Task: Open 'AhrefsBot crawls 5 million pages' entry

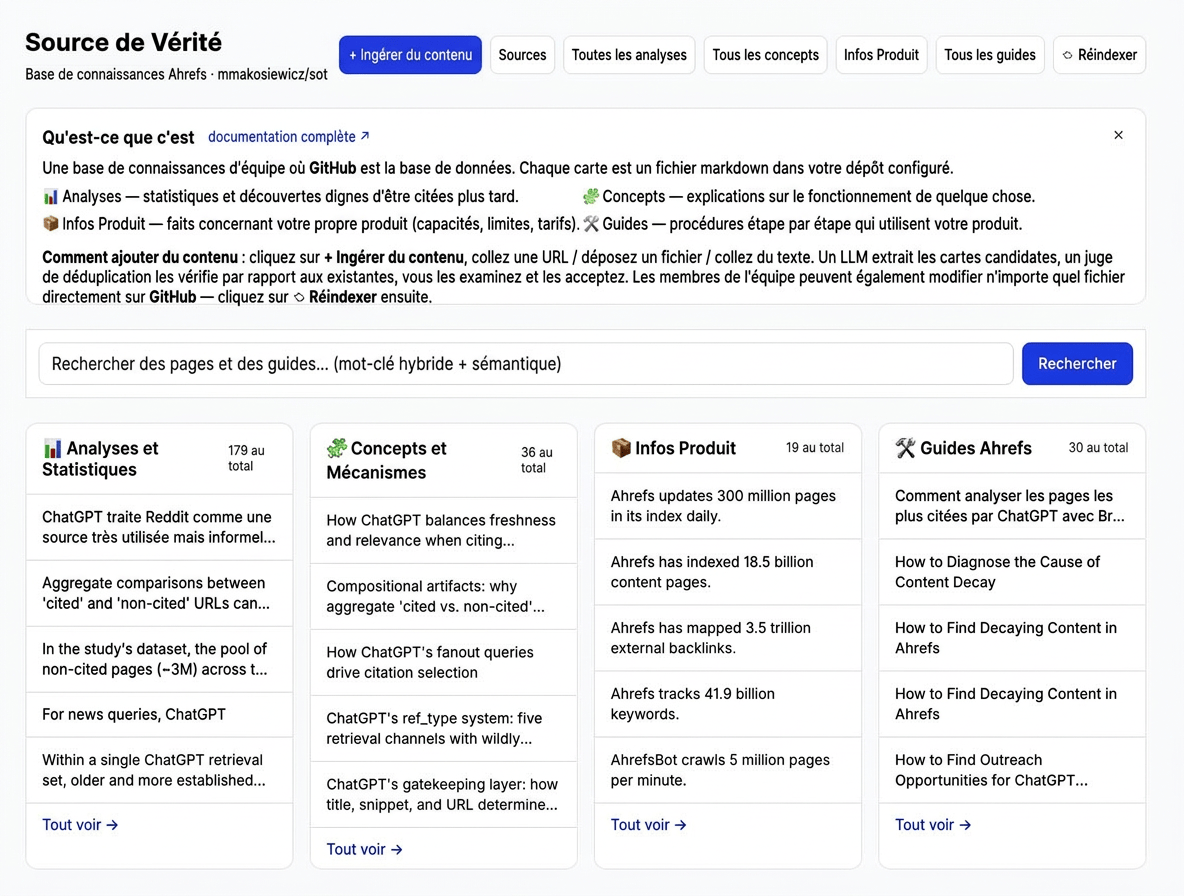Action: (728, 770)
